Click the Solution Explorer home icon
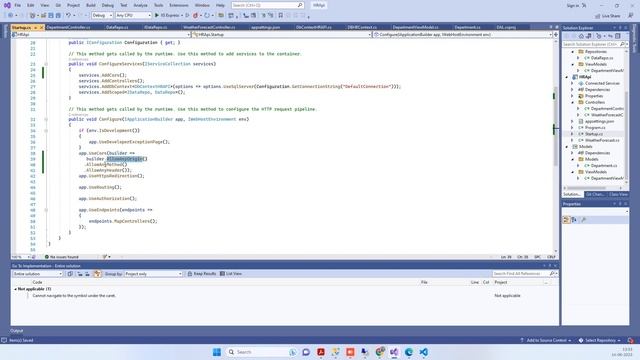Viewport: 640px width, 360px height. (581, 36)
